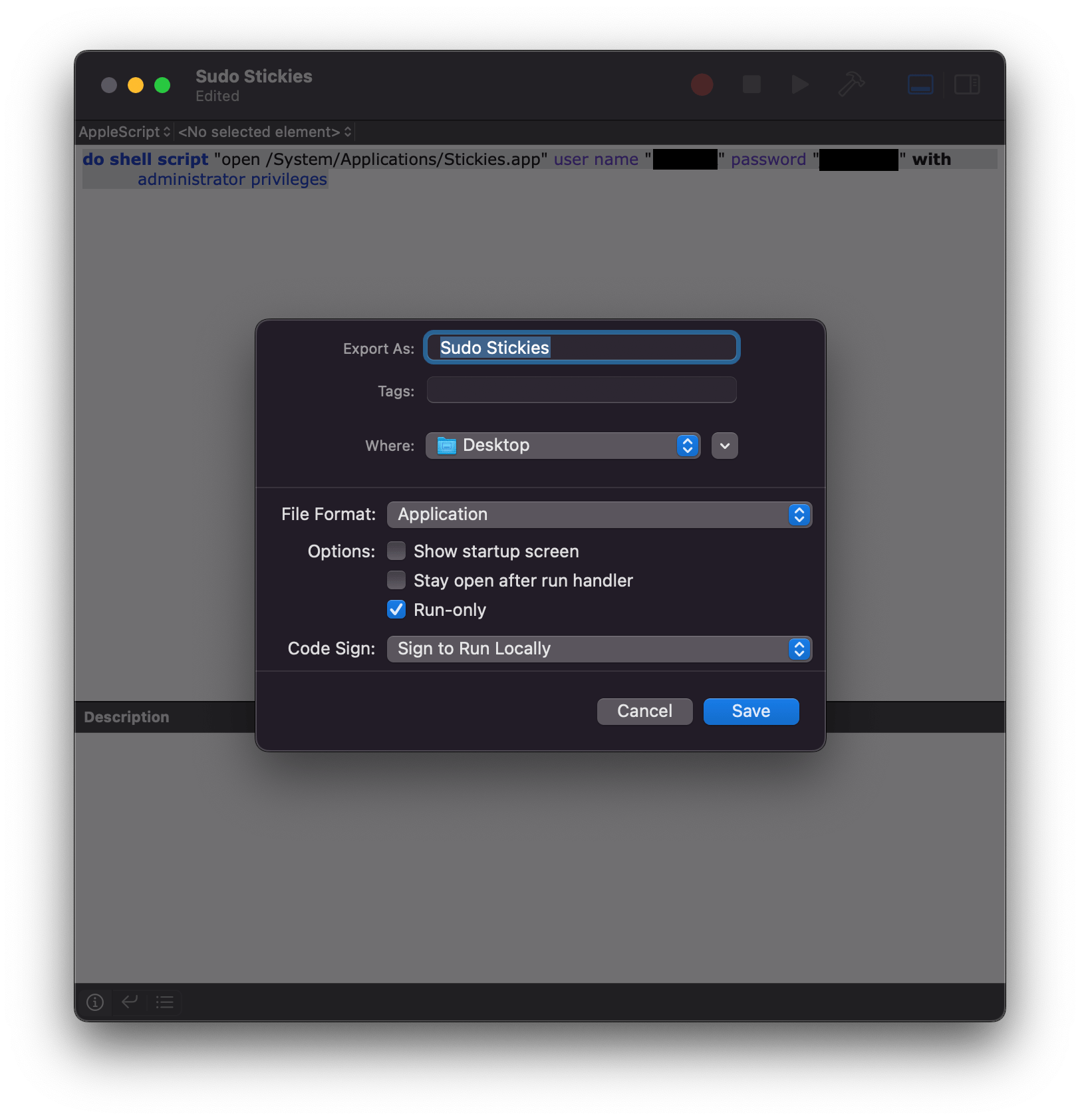The height and width of the screenshot is (1120, 1080).
Task: Click the Tags input field
Action: (582, 390)
